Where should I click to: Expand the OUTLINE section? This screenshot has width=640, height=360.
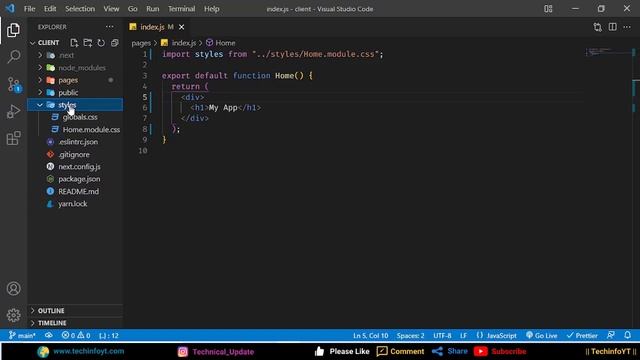pyautogui.click(x=75, y=311)
